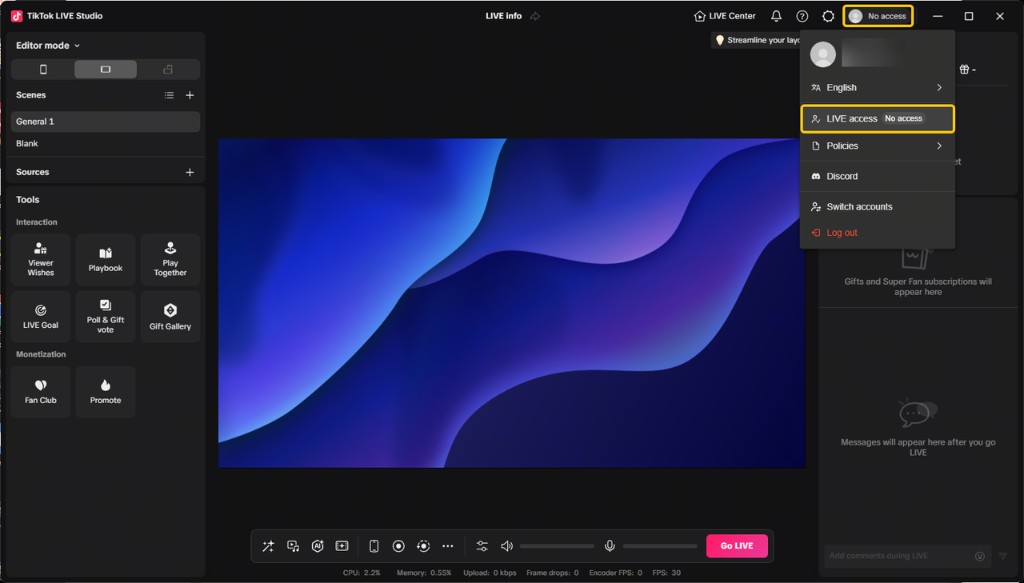Open LIVE access in the account menu
This screenshot has height=583, width=1024.
click(x=877, y=118)
